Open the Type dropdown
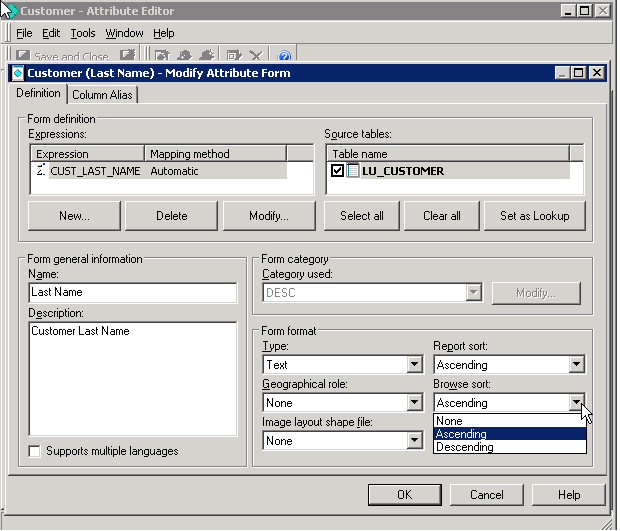Image resolution: width=620 pixels, height=531 pixels. [x=414, y=365]
